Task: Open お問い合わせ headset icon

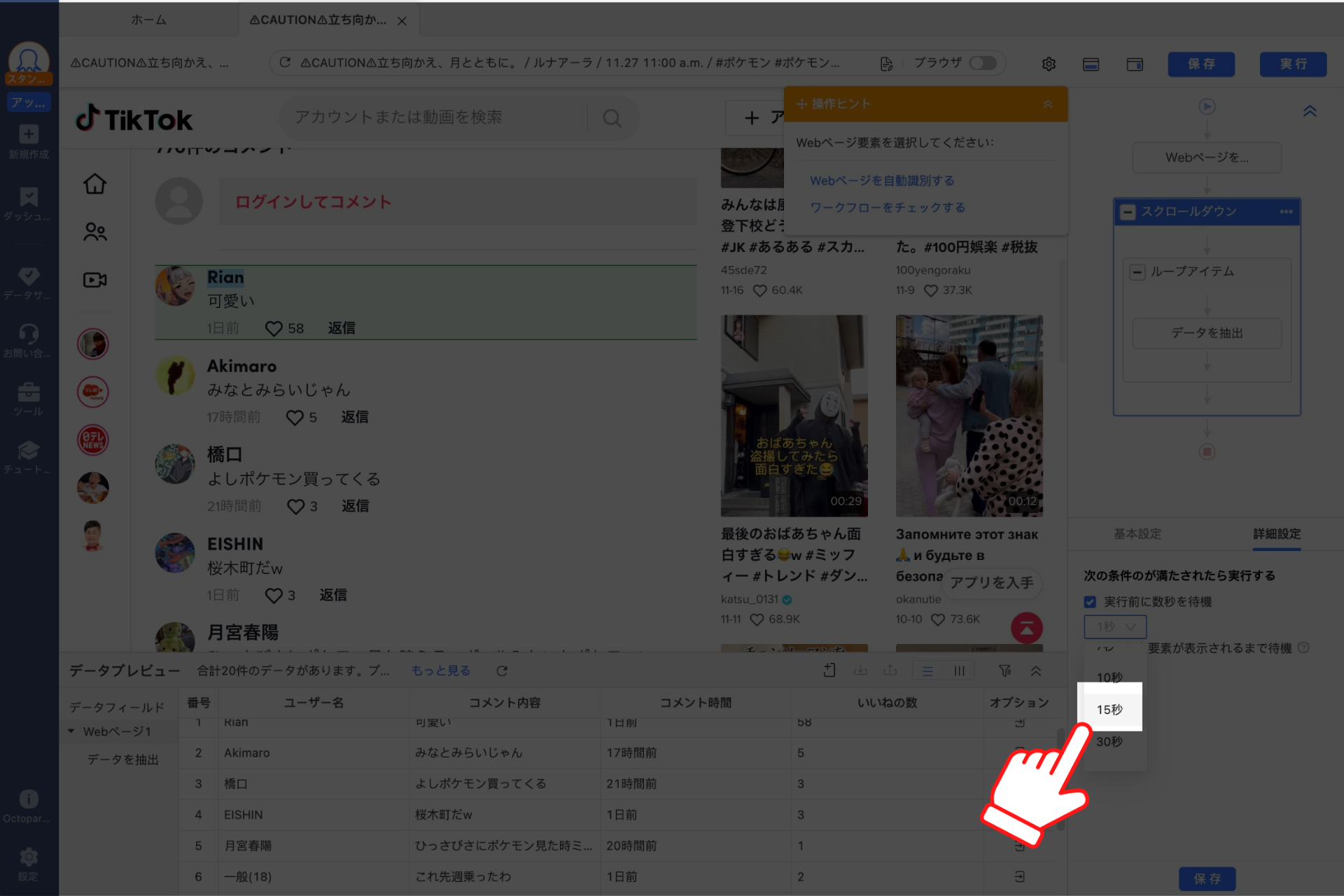Action: tap(29, 334)
